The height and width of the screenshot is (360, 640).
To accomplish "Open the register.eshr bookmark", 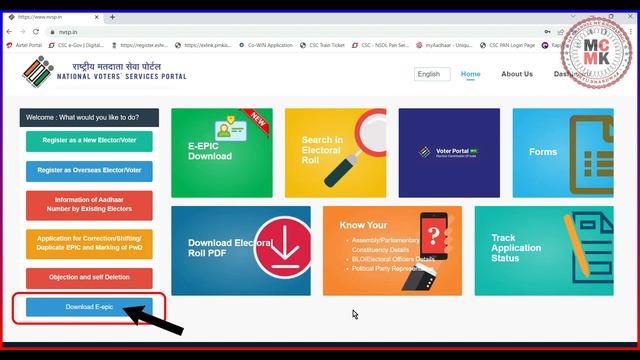I will coord(140,45).
